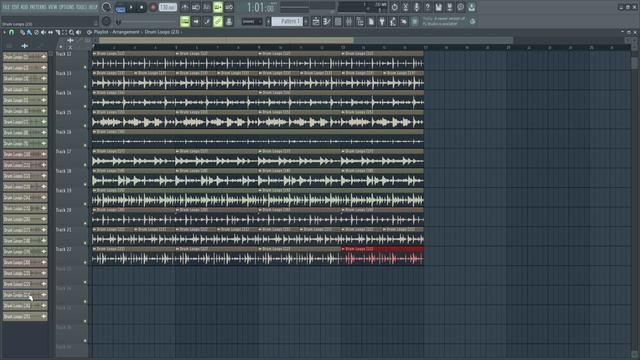
Task: Open the channel rack view icon
Action: (338, 21)
